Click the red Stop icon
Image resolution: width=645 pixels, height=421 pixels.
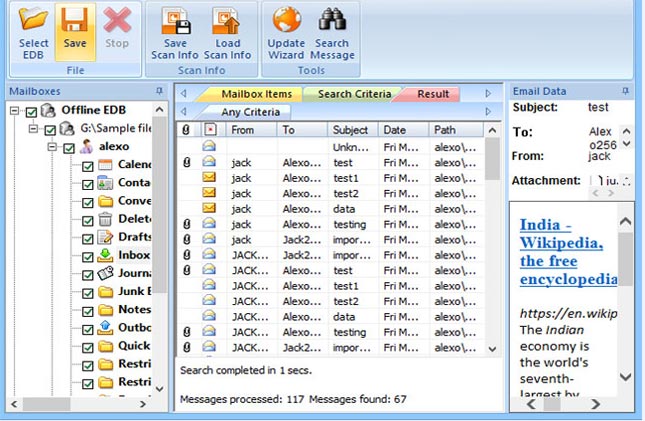pos(117,20)
